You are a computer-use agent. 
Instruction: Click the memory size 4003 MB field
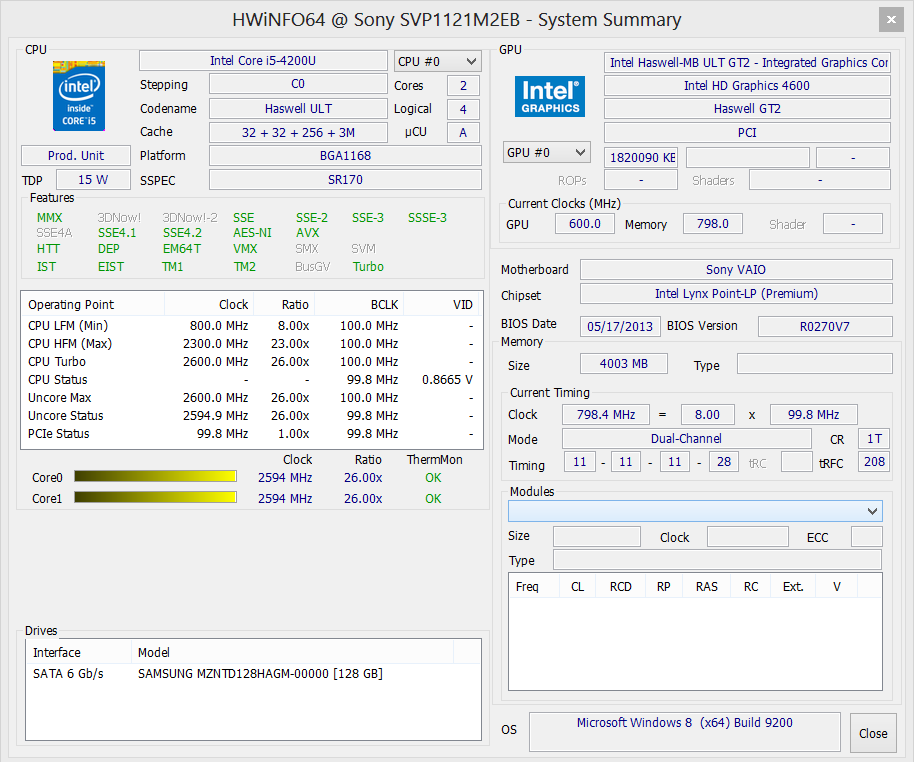624,363
